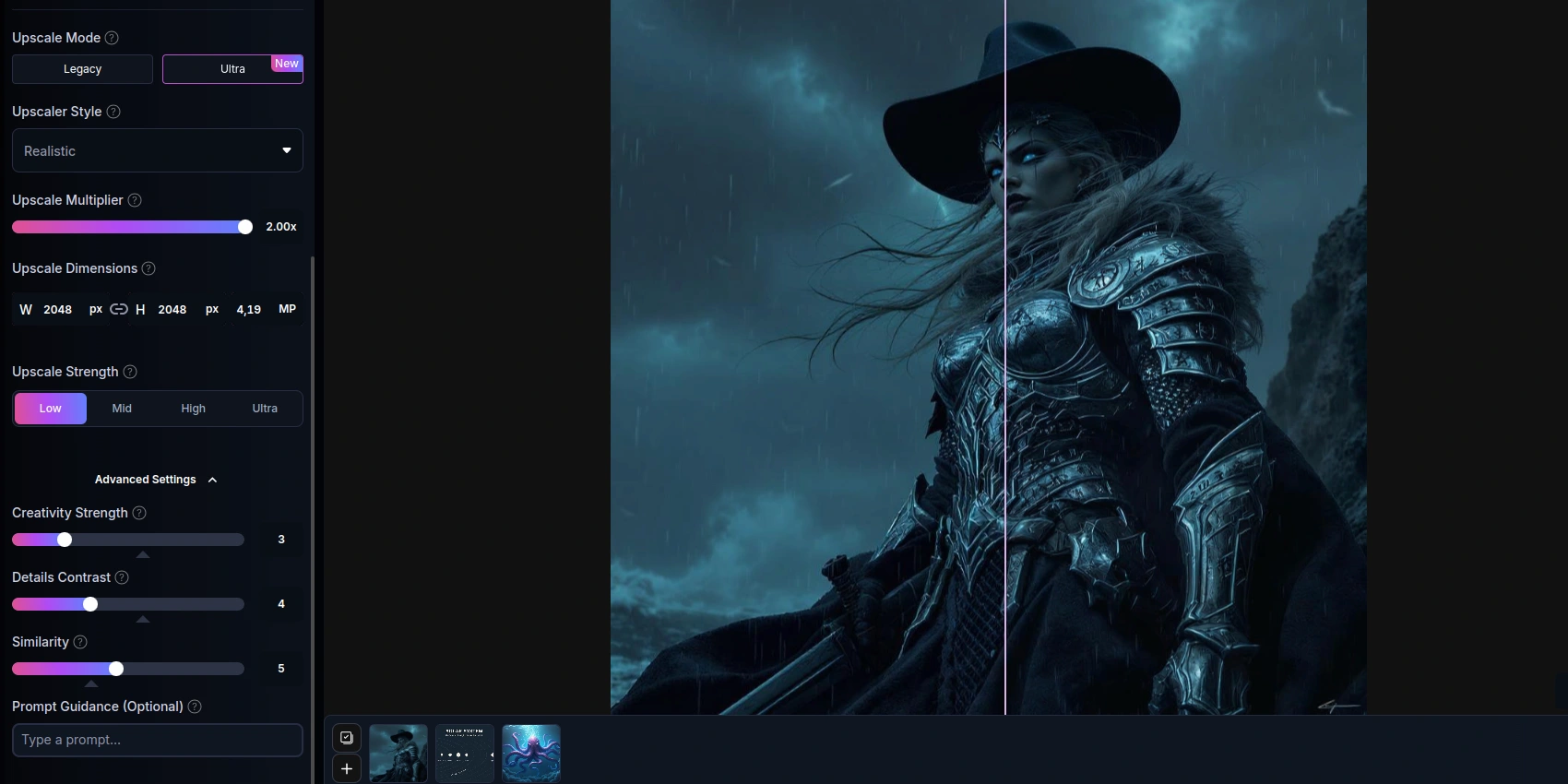Select Legacy upscale mode
1568x784 pixels.
(82, 69)
